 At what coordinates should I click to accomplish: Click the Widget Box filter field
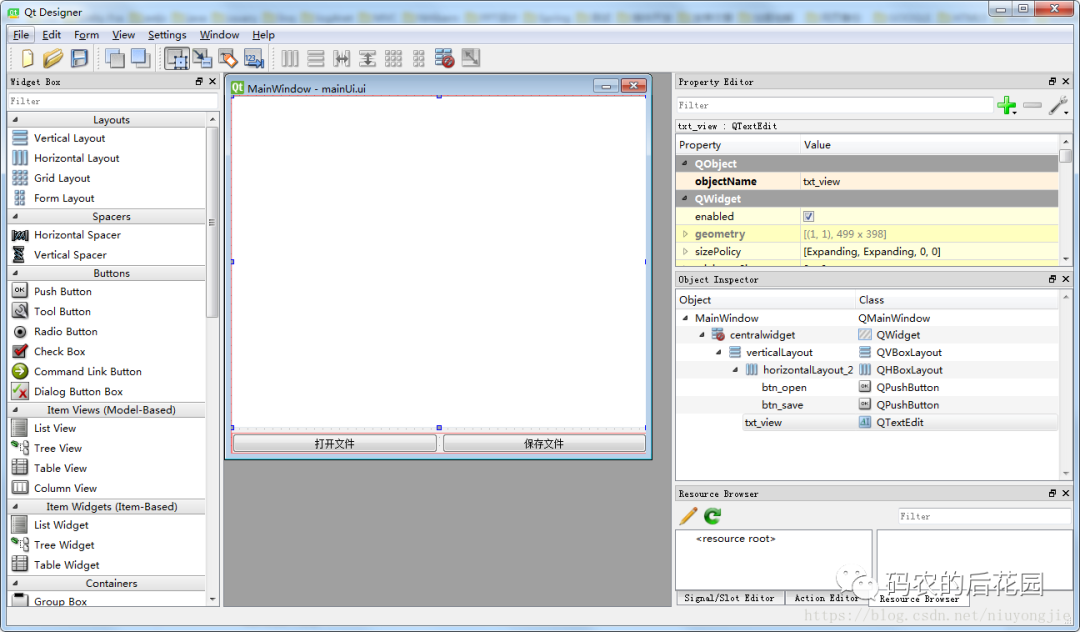point(112,101)
